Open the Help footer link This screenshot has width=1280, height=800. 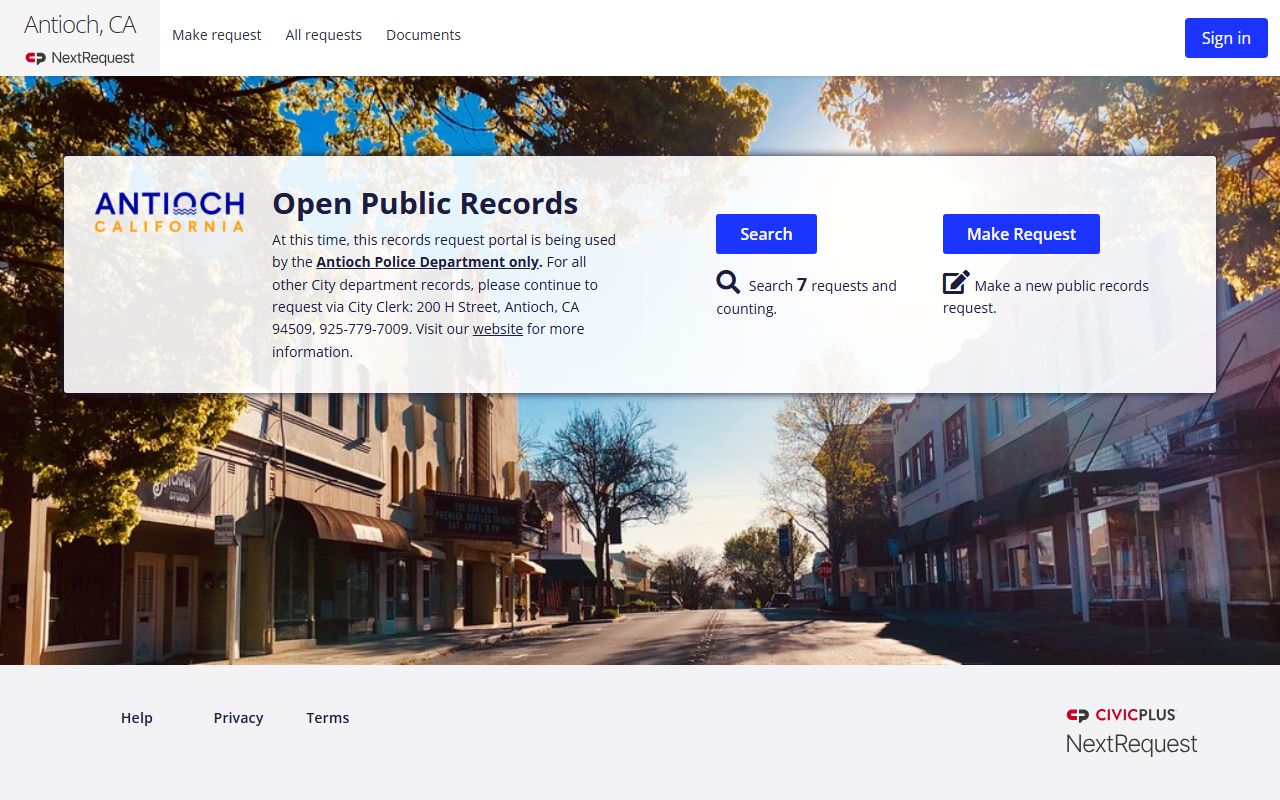[137, 718]
